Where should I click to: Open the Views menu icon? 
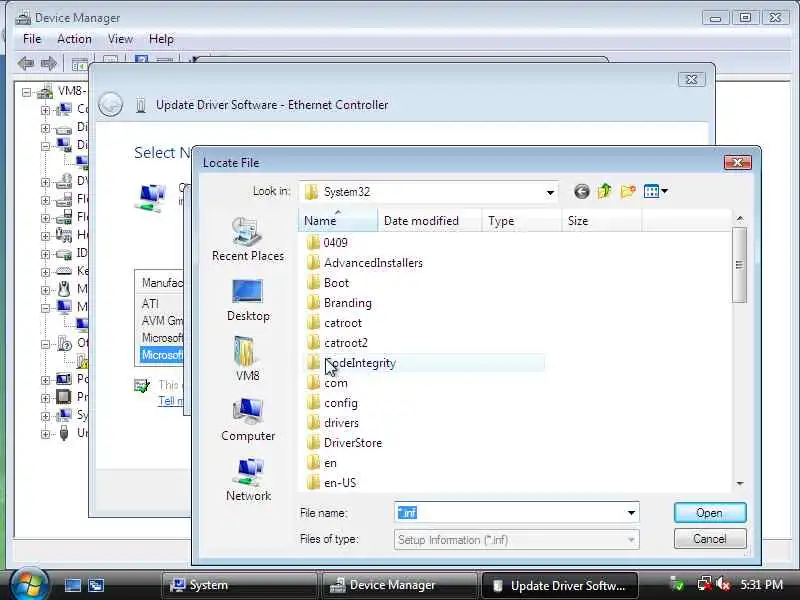651,192
